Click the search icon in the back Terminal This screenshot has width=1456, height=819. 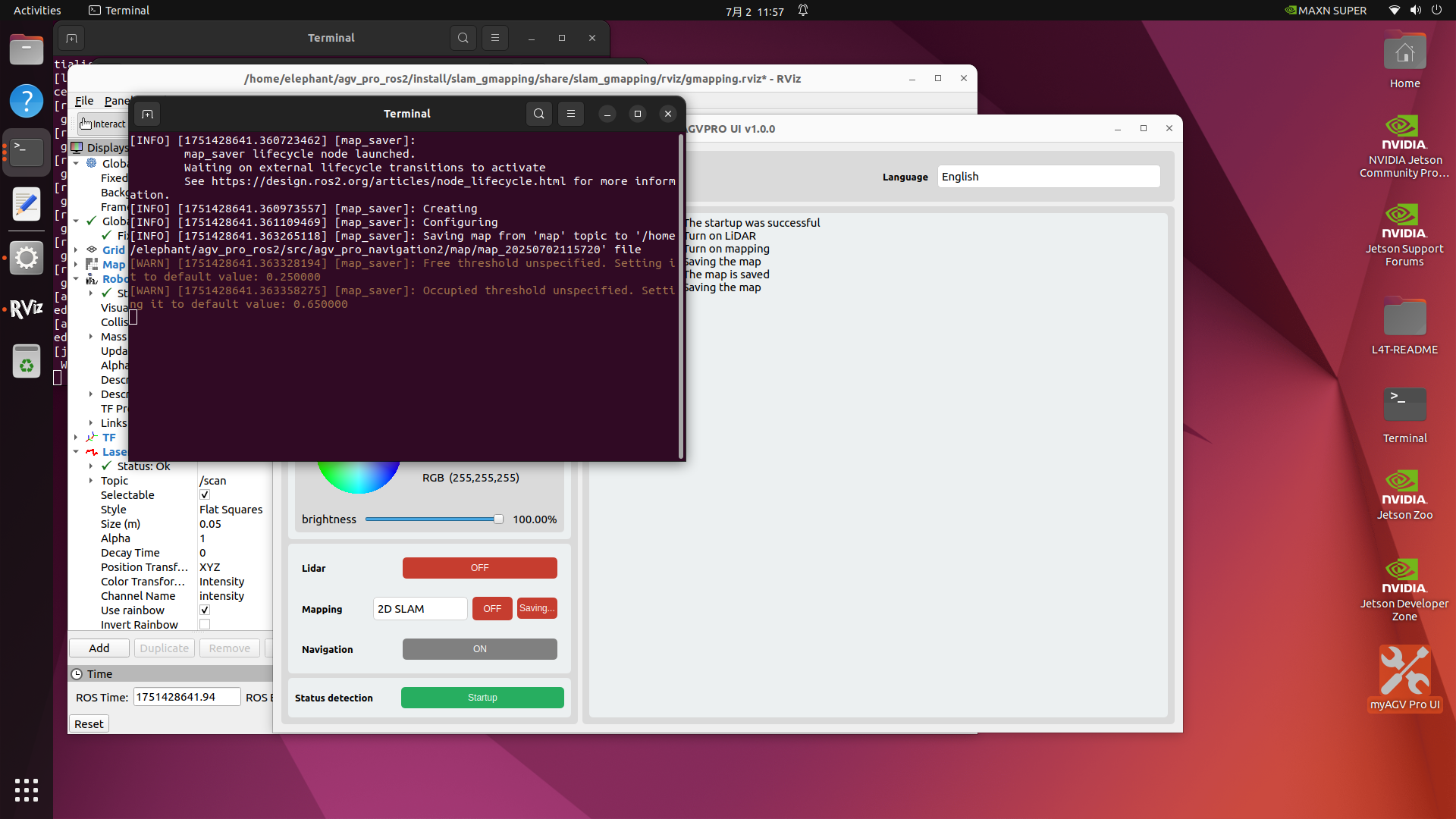463,38
